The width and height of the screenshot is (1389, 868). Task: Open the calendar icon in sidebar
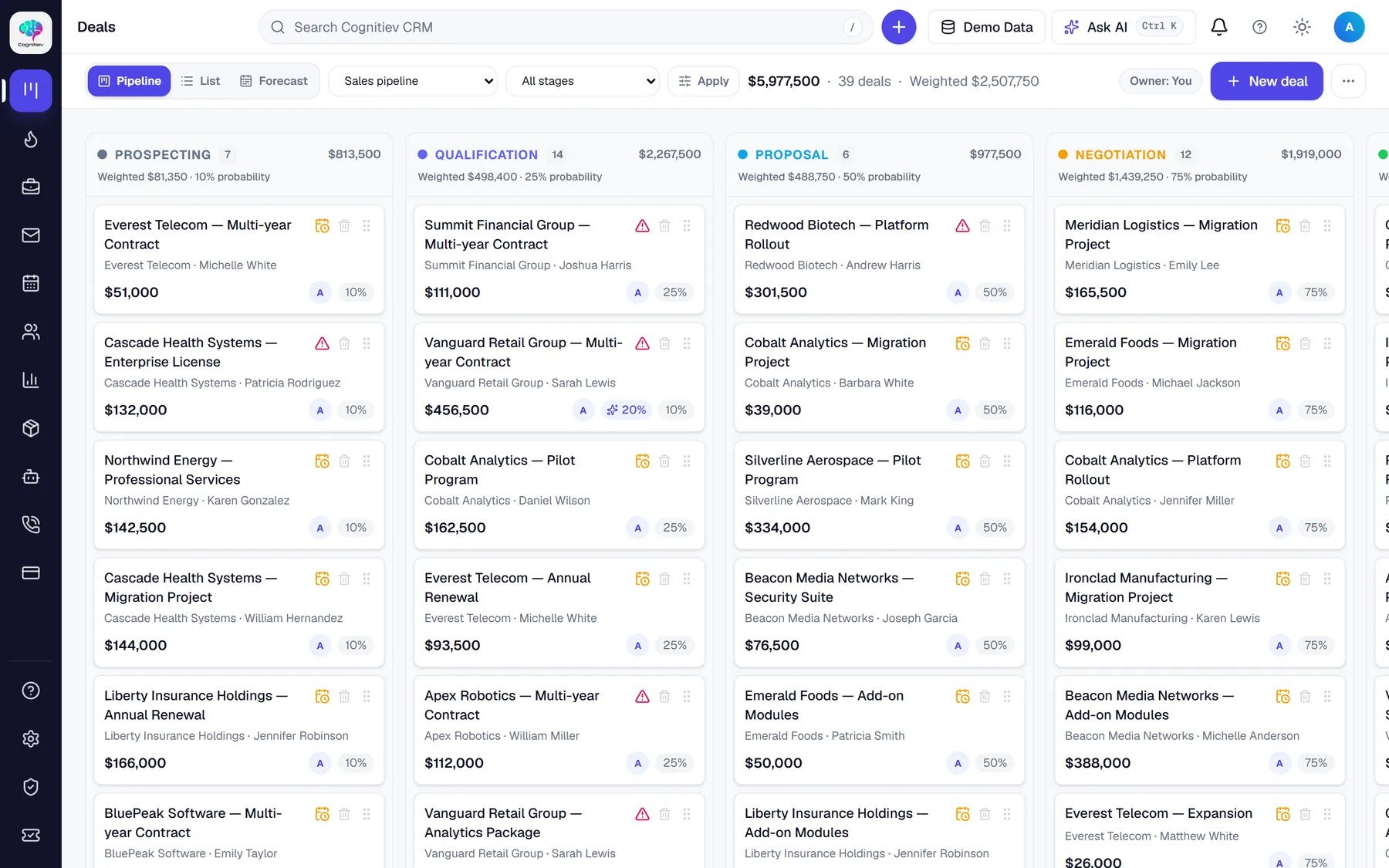click(31, 283)
